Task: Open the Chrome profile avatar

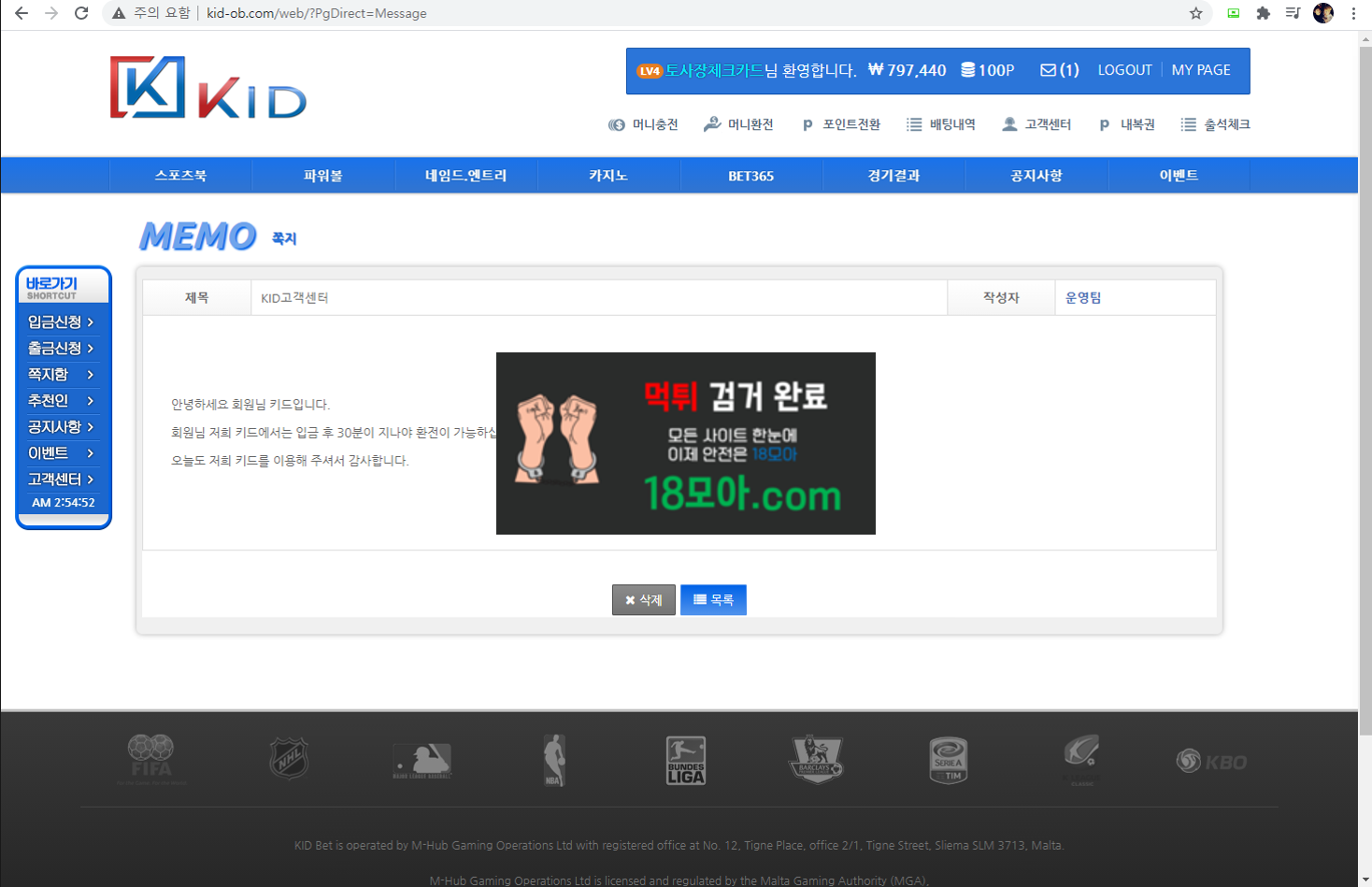Action: [x=1323, y=13]
